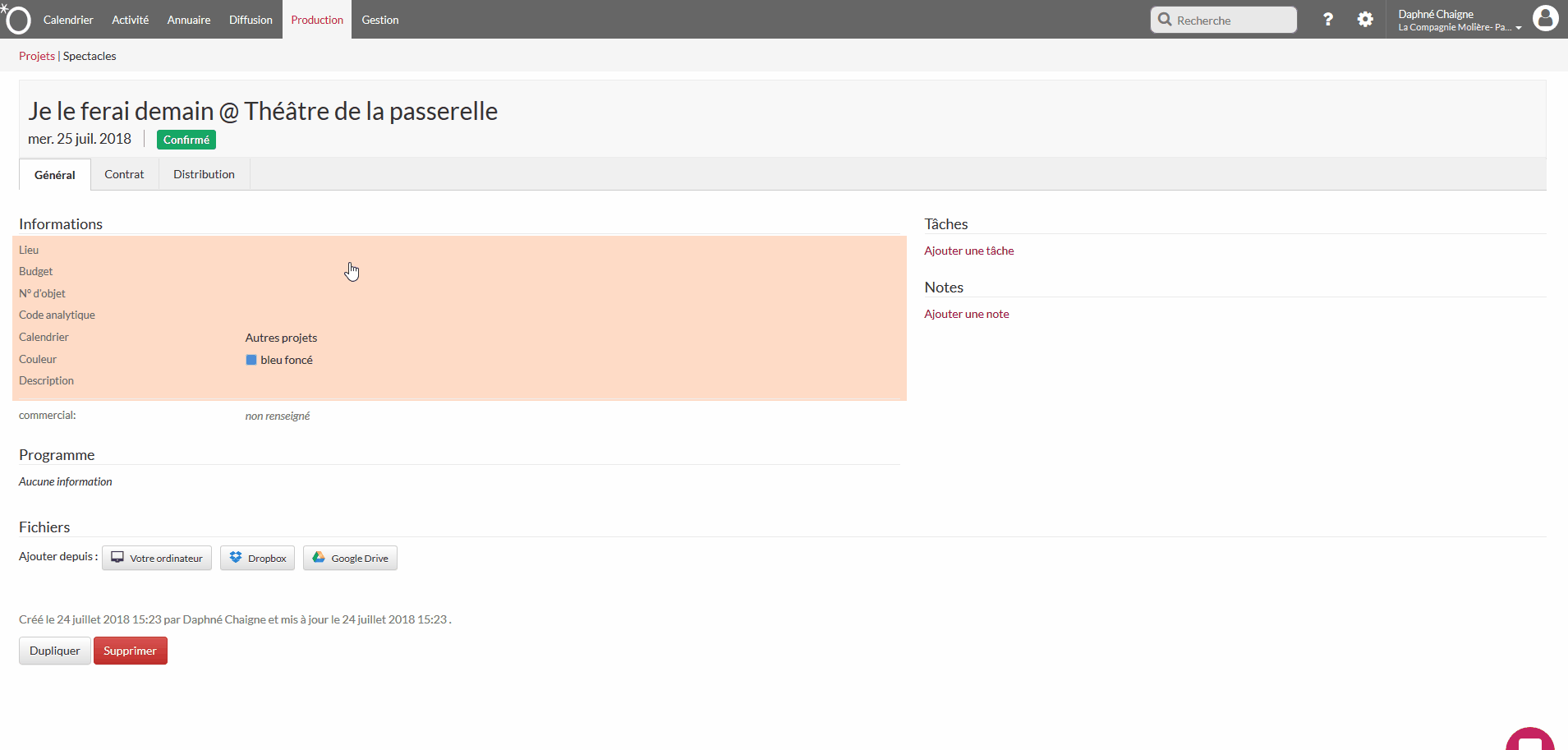Open the Diffusion menu
1568x750 pixels.
251,20
